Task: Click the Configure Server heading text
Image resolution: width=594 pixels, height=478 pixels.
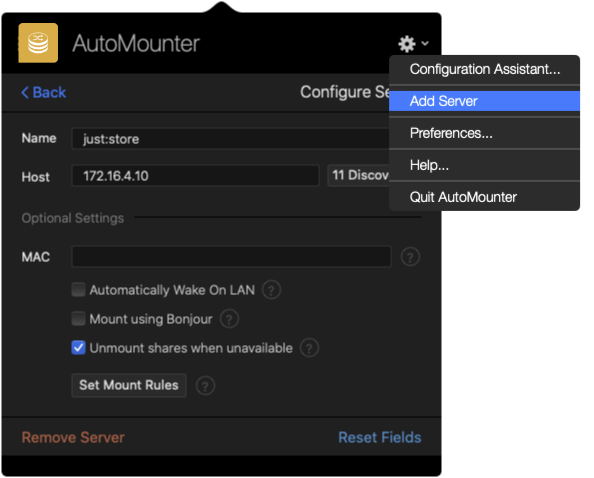Action: click(x=345, y=92)
